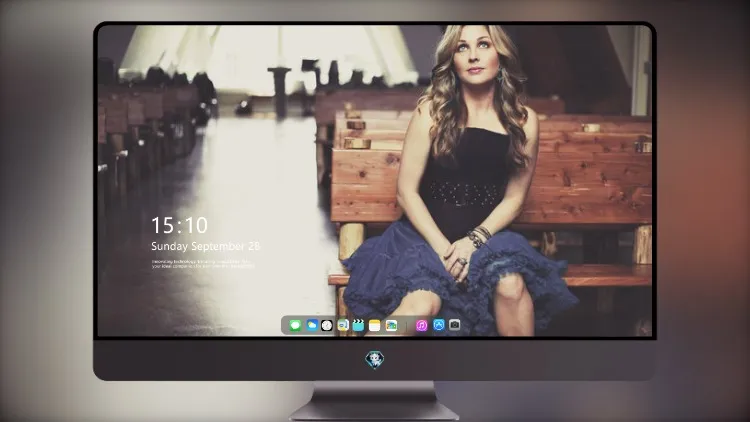Image resolution: width=750 pixels, height=422 pixels.
Task: Open the Camera app in the dock
Action: coord(454,325)
